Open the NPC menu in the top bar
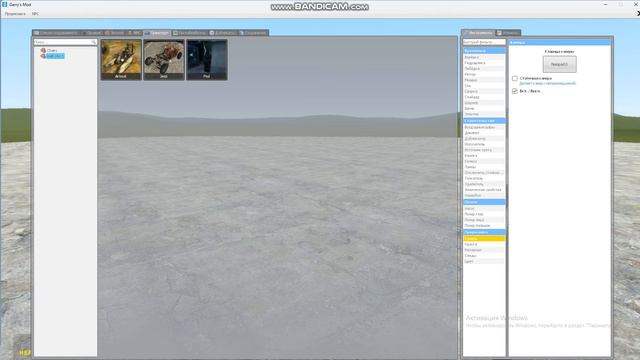 tap(35, 14)
